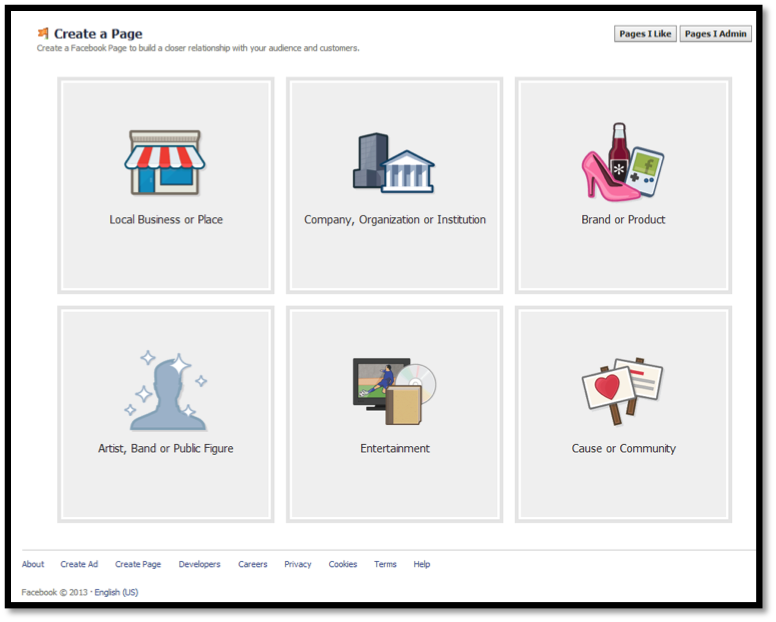This screenshot has width=776, height=622.
Task: Open the Pages I Admin button
Action: click(x=715, y=34)
